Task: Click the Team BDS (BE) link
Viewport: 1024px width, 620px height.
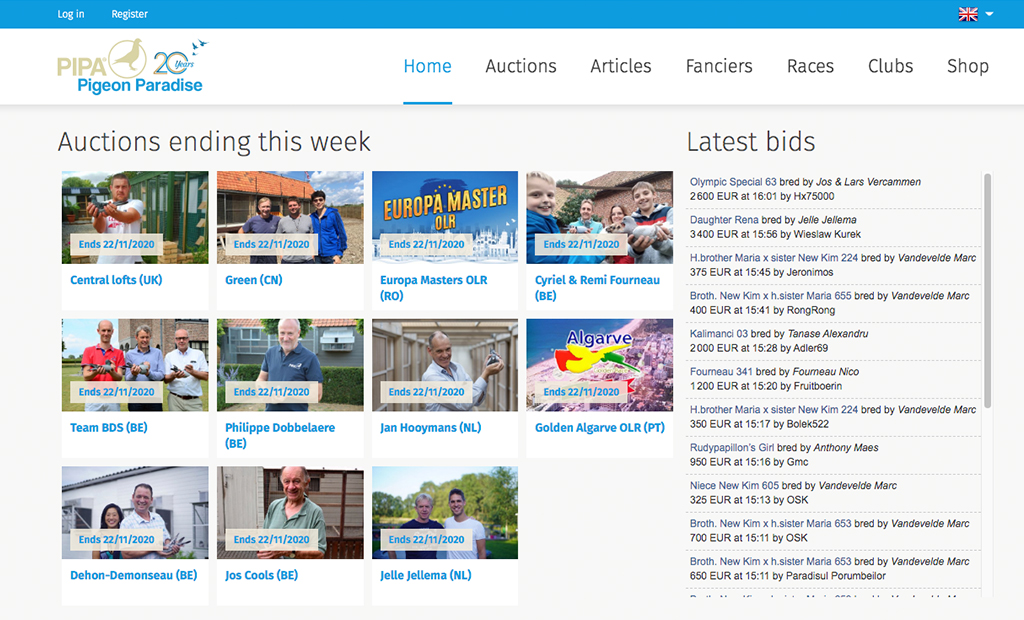Action: [x=108, y=427]
